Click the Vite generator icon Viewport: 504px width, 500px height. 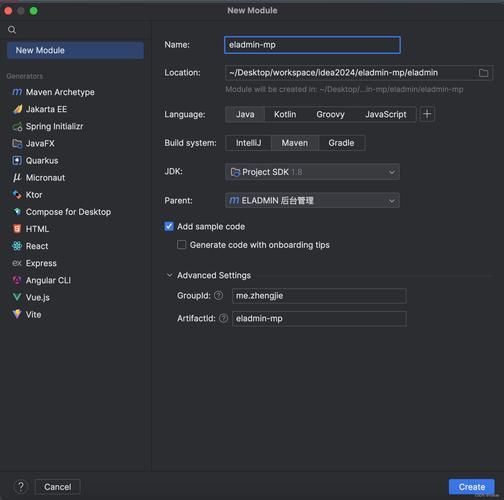coord(17,314)
